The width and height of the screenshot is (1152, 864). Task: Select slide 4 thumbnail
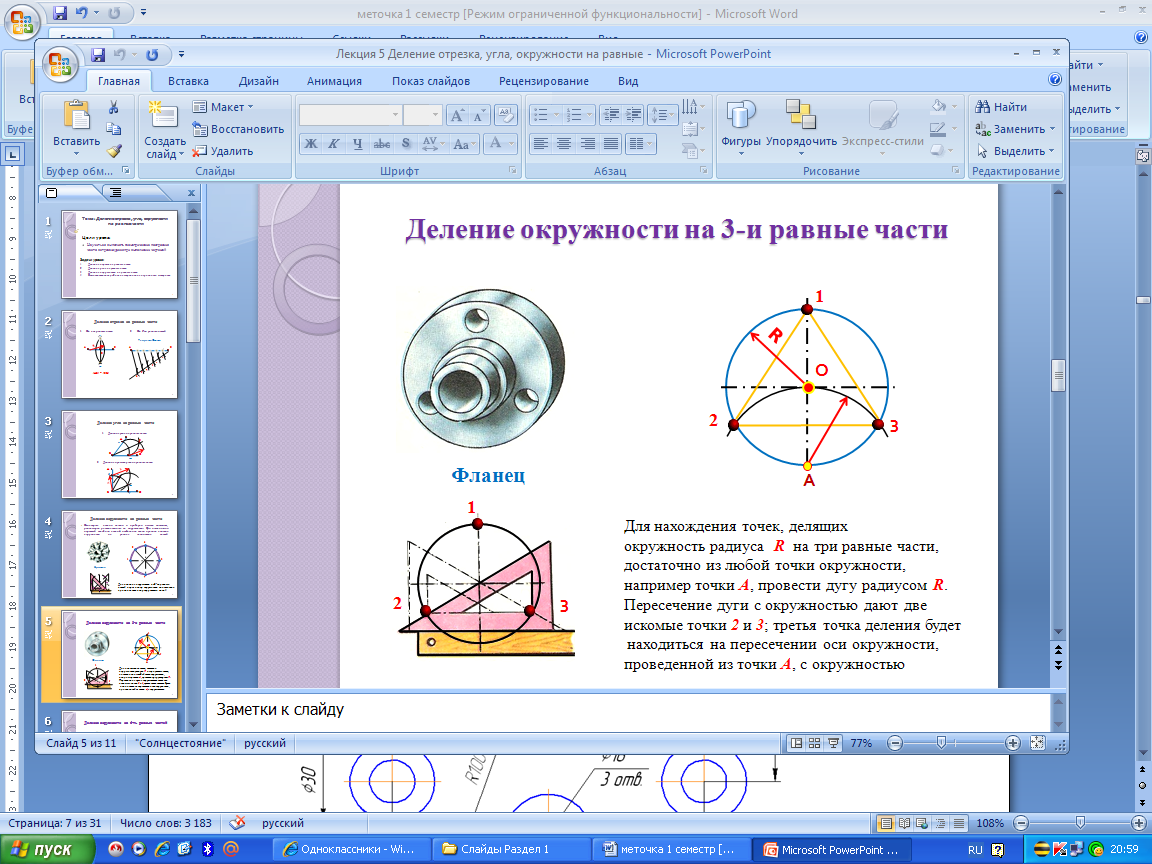click(x=120, y=555)
